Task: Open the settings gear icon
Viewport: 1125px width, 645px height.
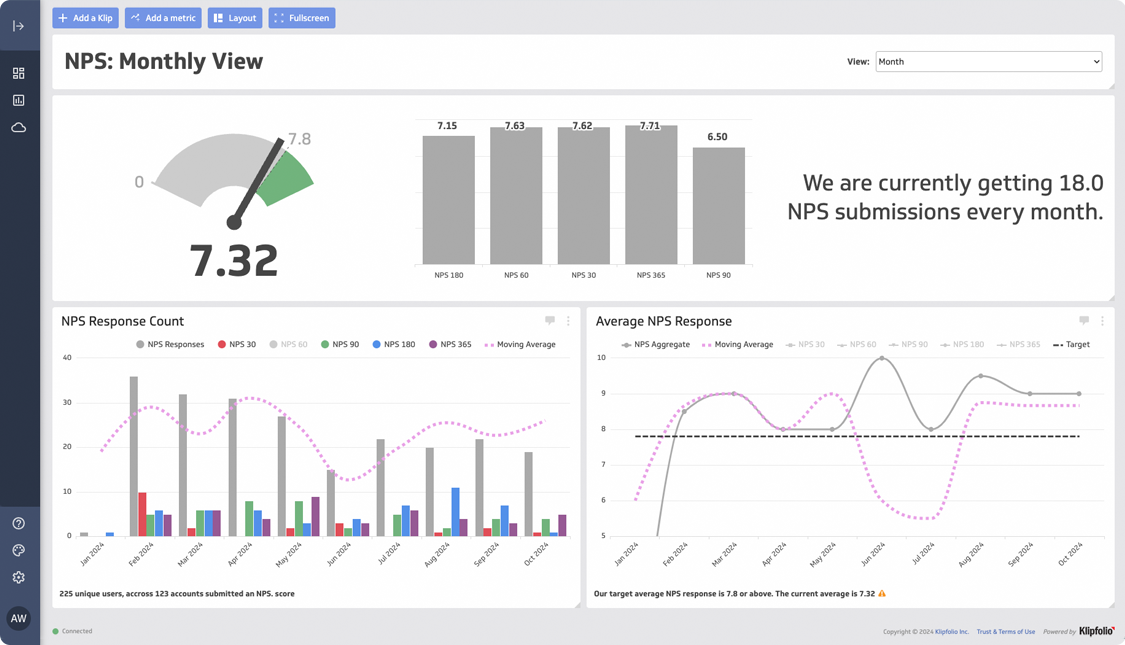Action: click(18, 577)
